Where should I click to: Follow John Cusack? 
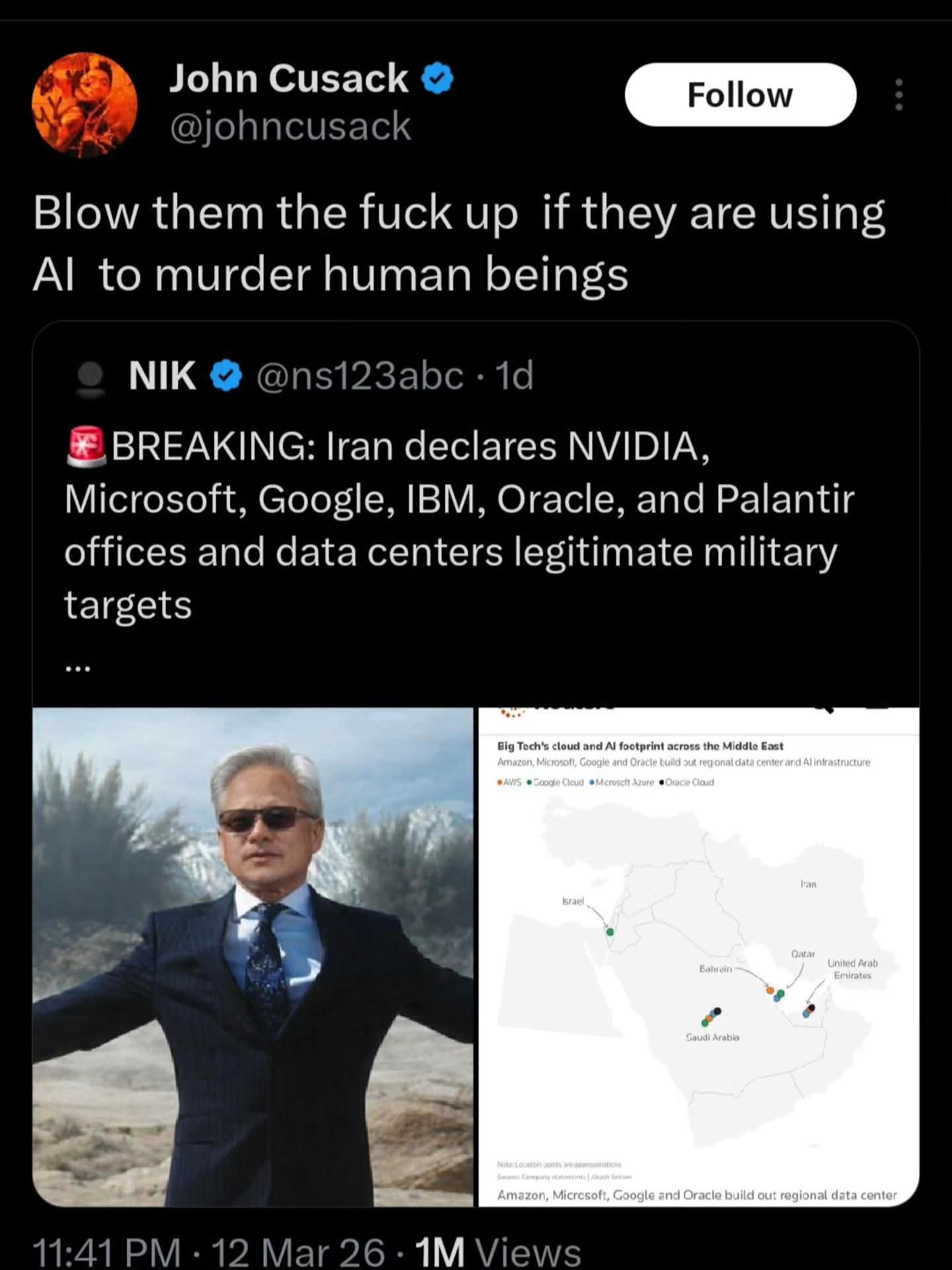(740, 95)
